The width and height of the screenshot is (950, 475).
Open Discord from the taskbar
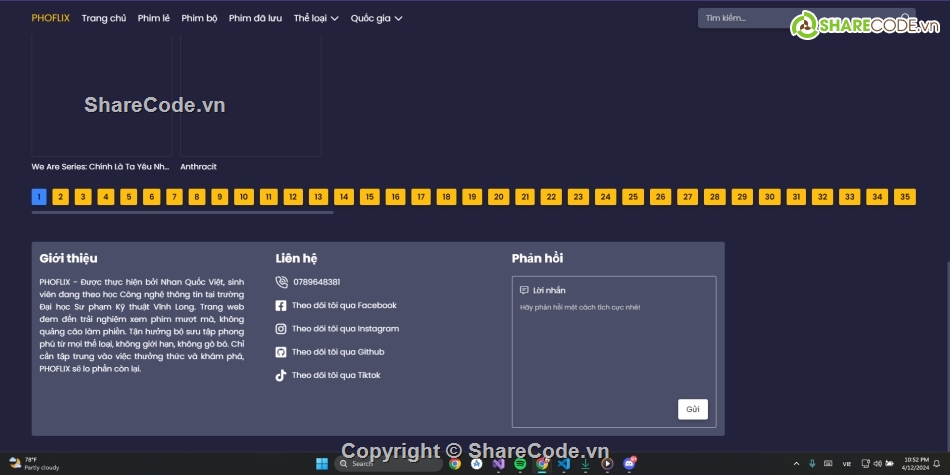point(629,464)
